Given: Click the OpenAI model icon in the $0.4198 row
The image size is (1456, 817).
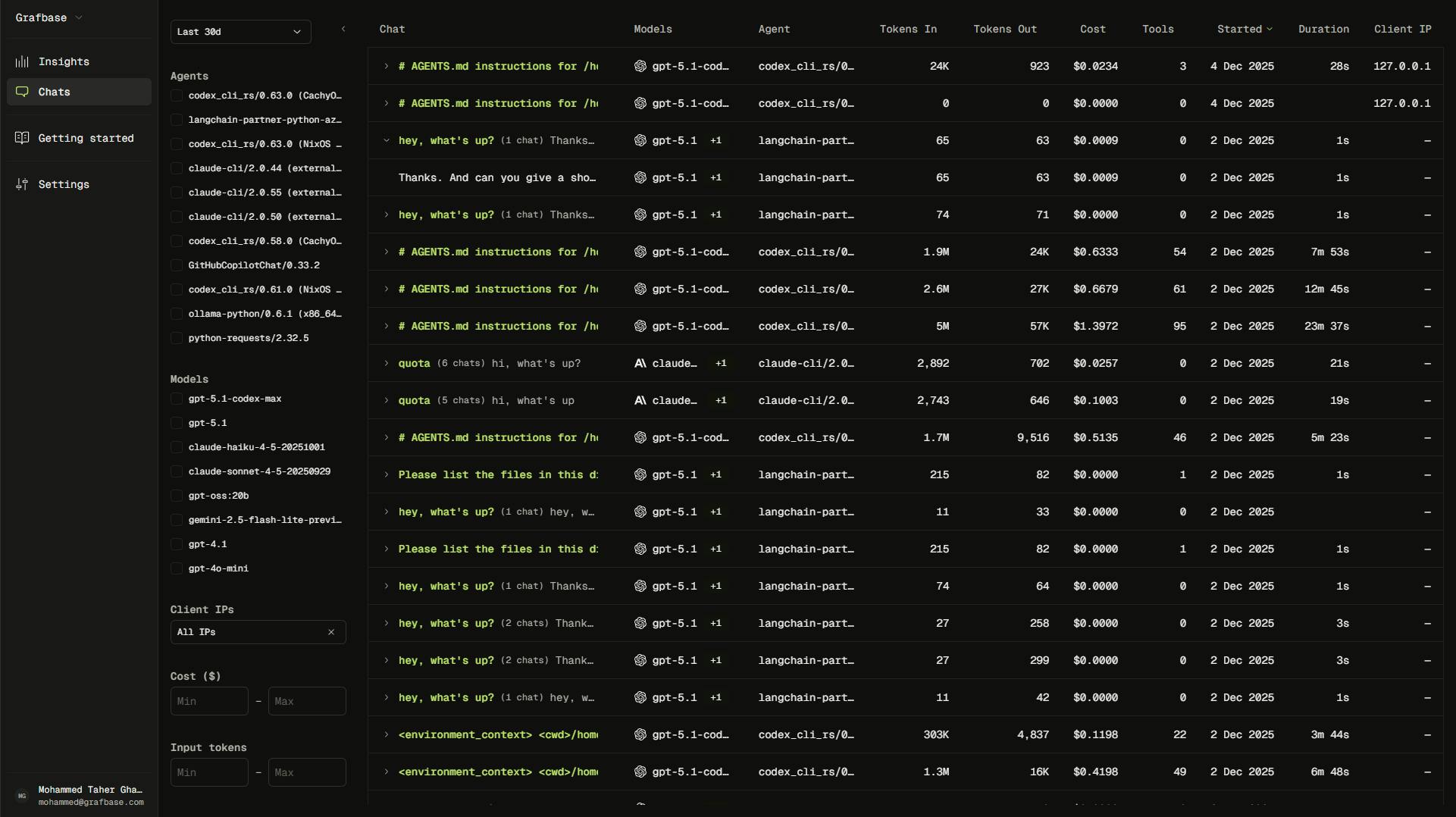Looking at the screenshot, I should pos(640,772).
